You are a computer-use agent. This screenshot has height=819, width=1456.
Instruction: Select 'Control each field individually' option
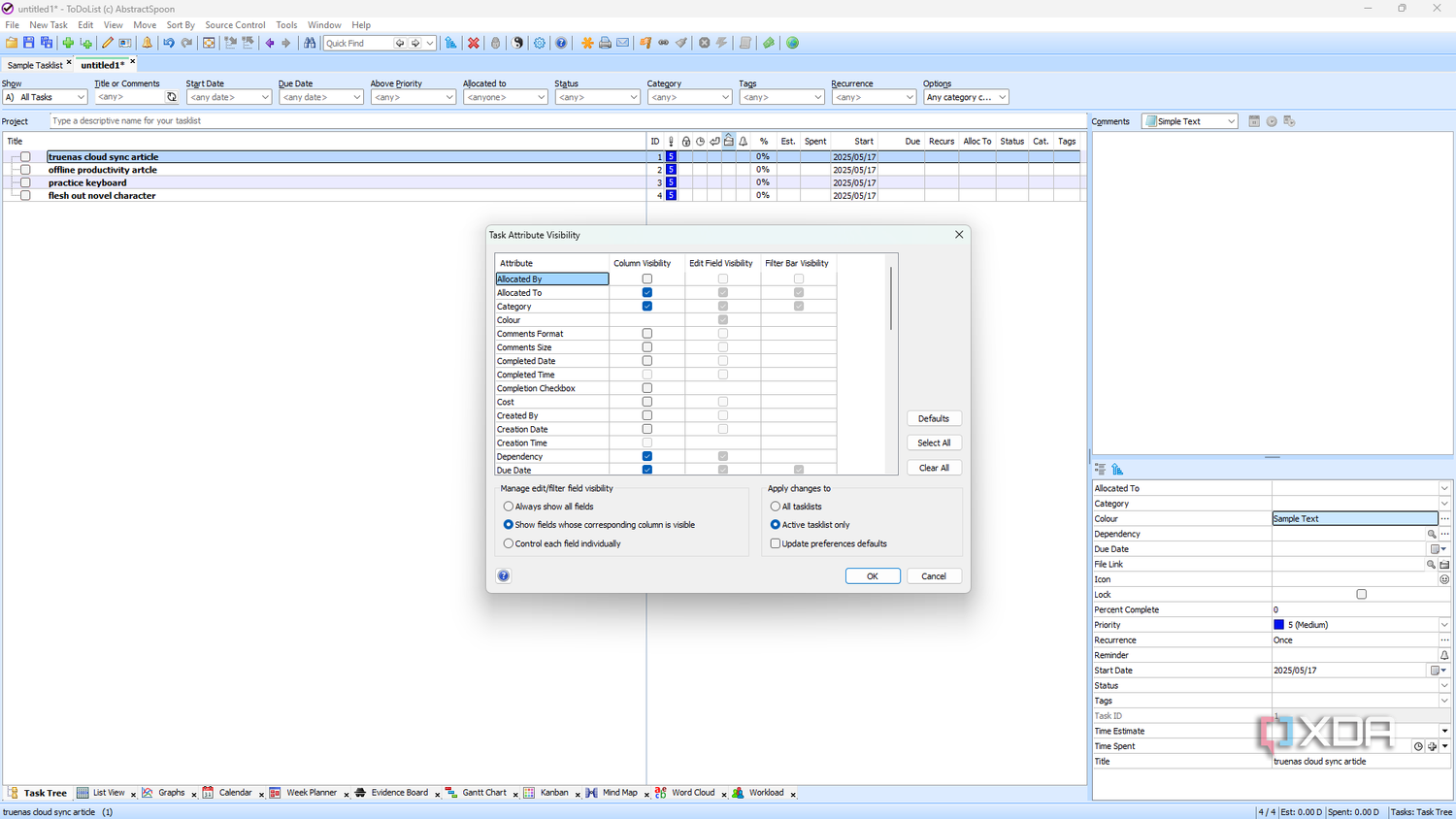click(x=509, y=543)
